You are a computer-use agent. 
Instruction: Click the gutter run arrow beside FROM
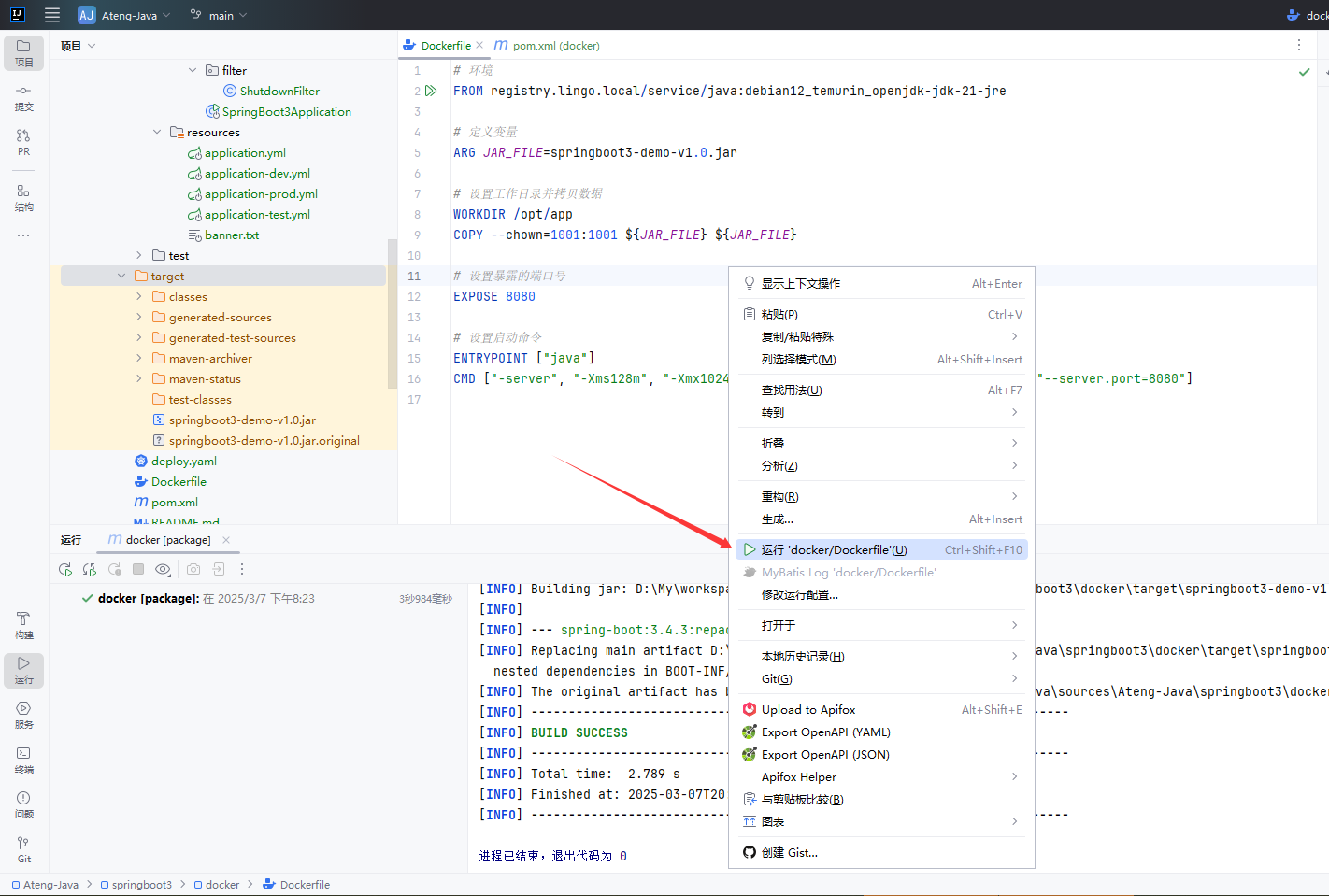click(431, 91)
